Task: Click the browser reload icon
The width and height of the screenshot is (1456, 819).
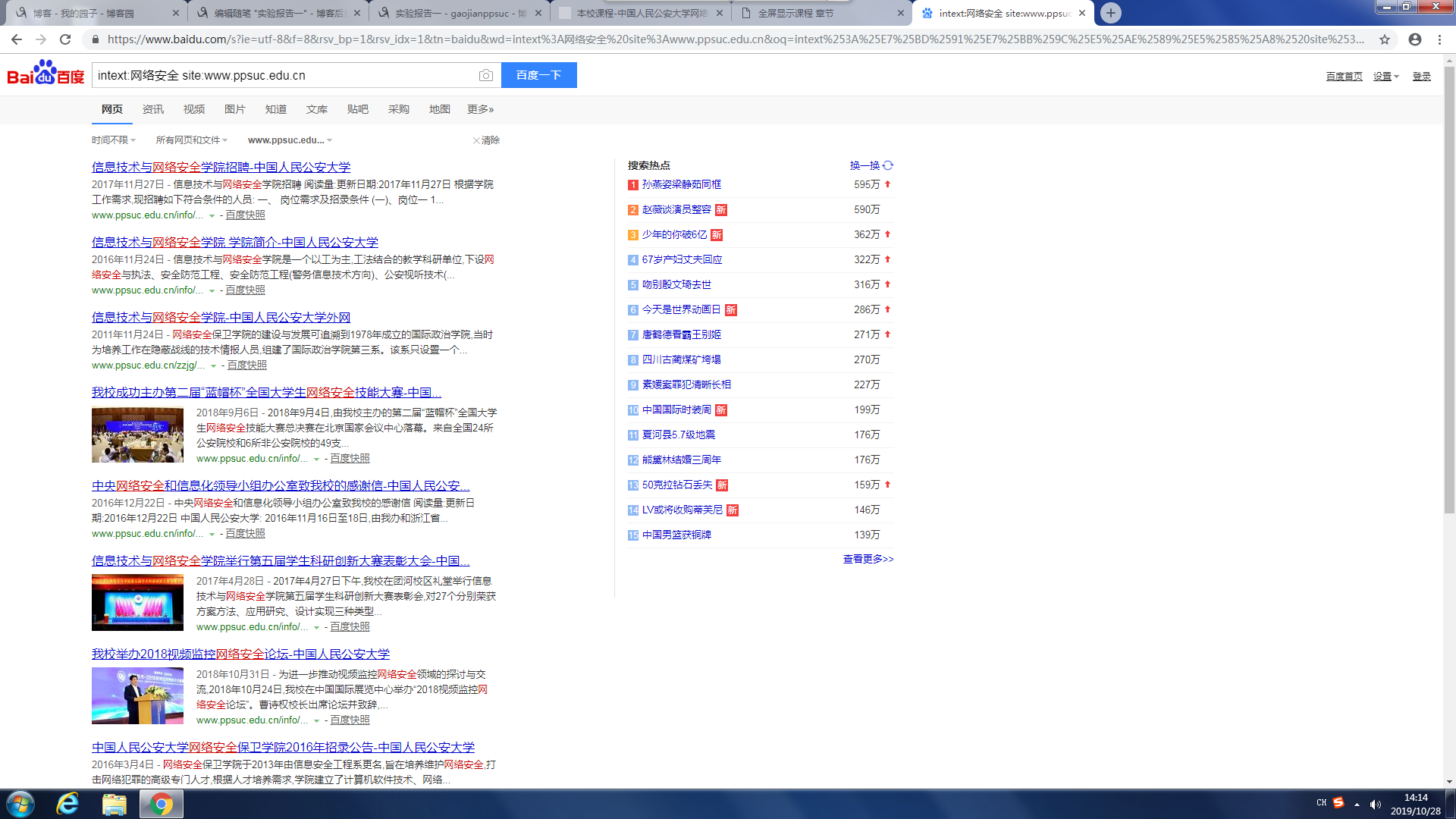Action: pyautogui.click(x=65, y=39)
